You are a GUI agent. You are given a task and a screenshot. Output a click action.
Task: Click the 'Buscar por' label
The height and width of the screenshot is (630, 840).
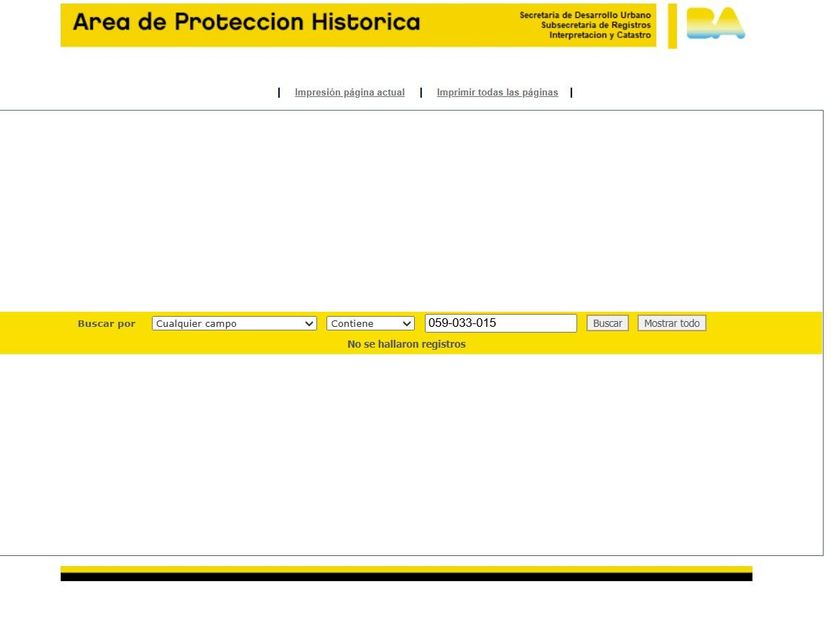(x=106, y=324)
